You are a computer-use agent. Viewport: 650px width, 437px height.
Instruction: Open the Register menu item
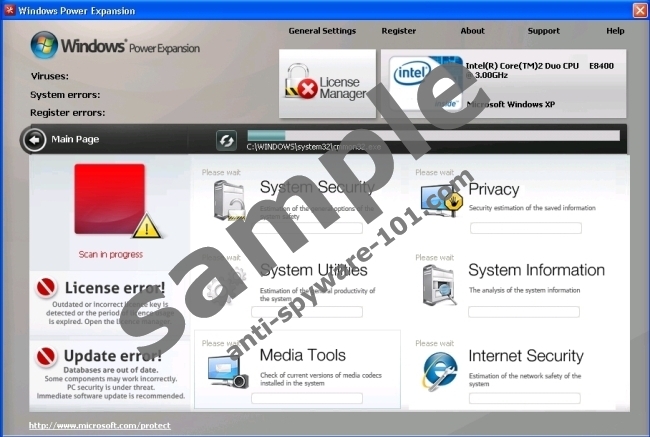pos(399,31)
